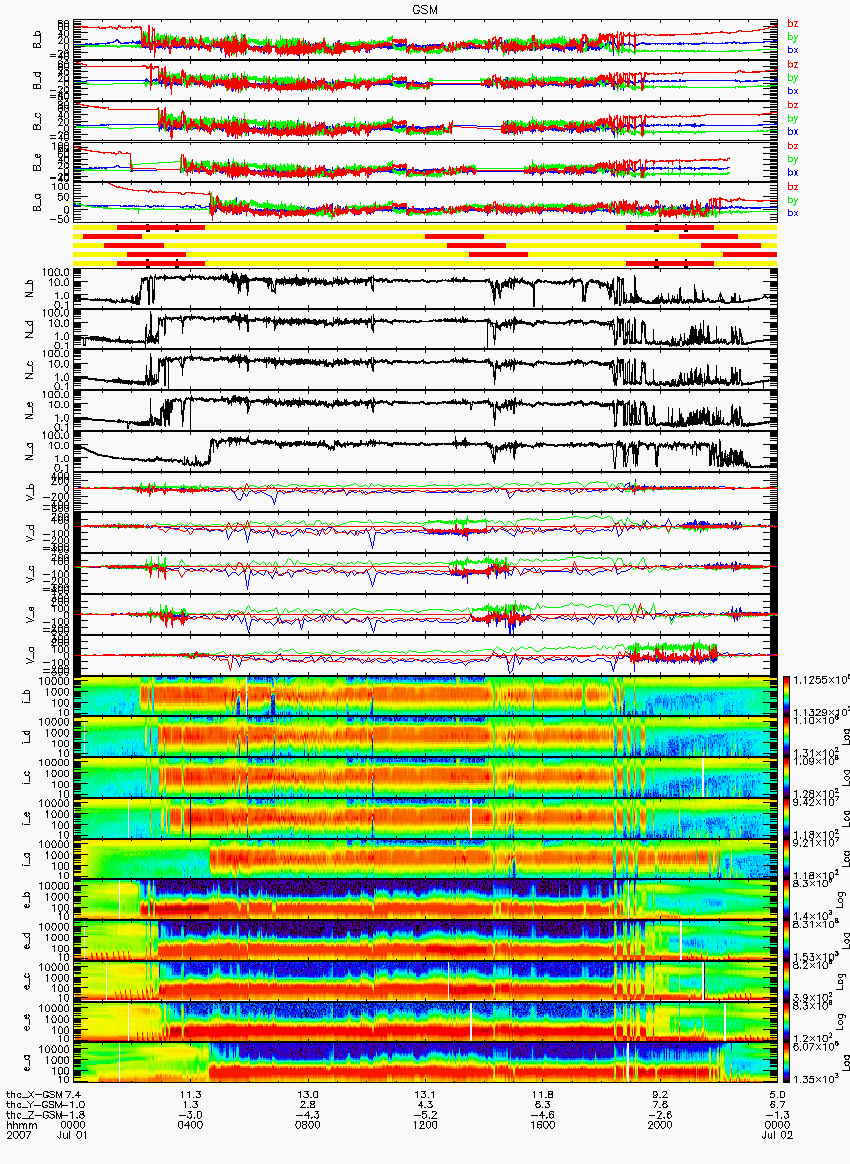
Task: Select the B_e panel axis label
Action: click(x=36, y=162)
